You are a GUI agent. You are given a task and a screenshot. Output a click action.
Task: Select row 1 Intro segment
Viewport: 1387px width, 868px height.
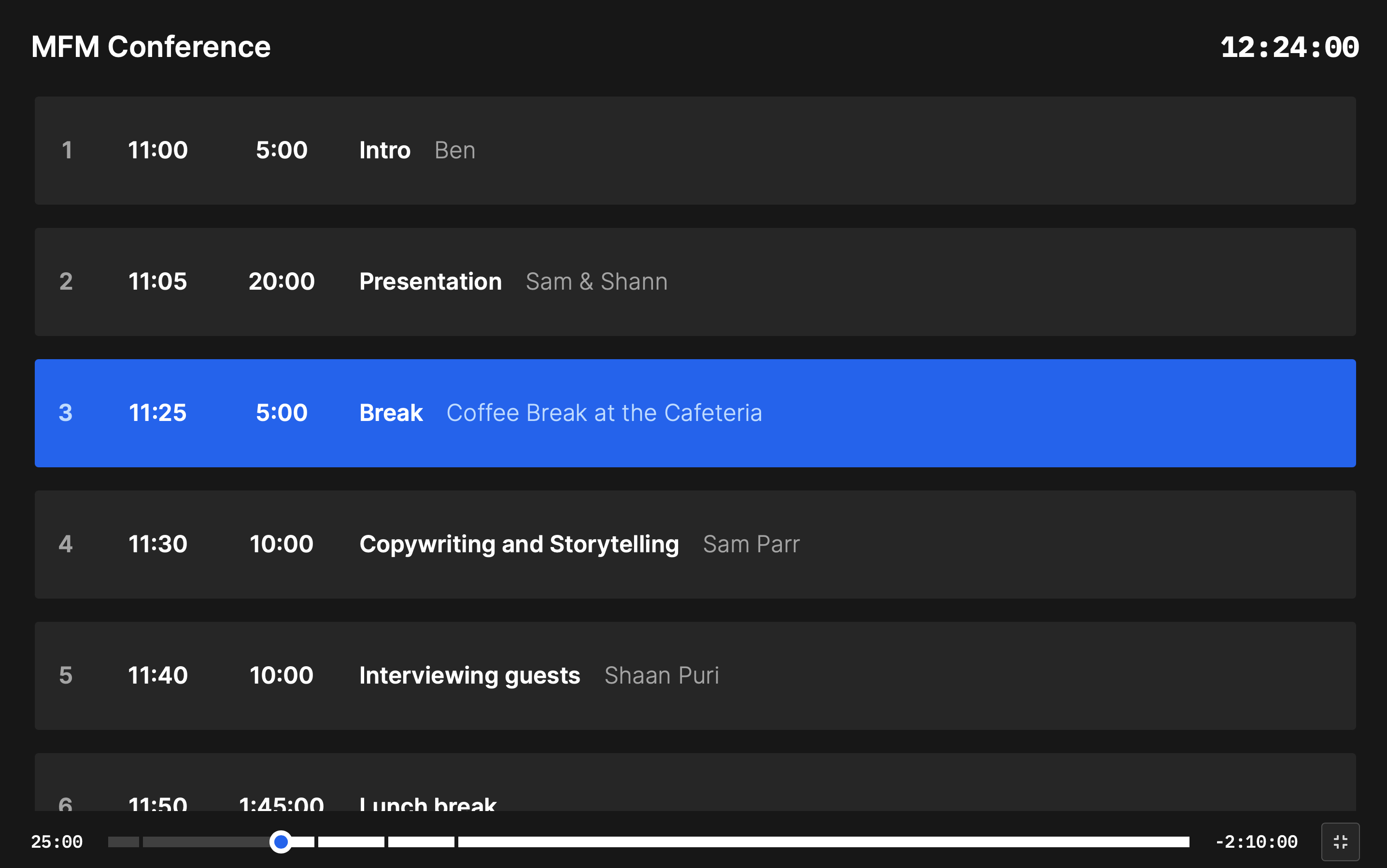pyautogui.click(x=694, y=150)
